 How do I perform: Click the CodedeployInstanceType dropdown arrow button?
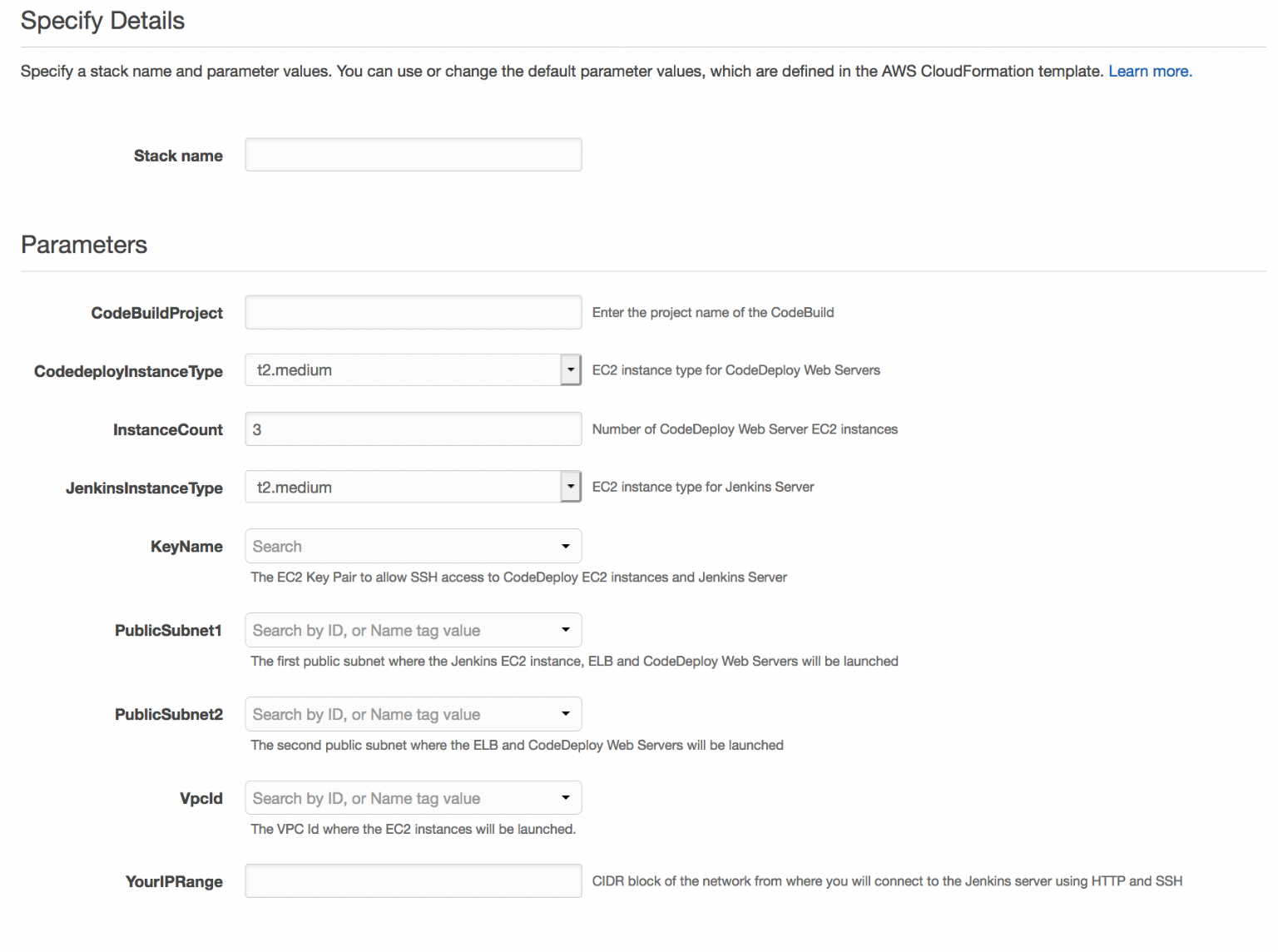pos(571,370)
